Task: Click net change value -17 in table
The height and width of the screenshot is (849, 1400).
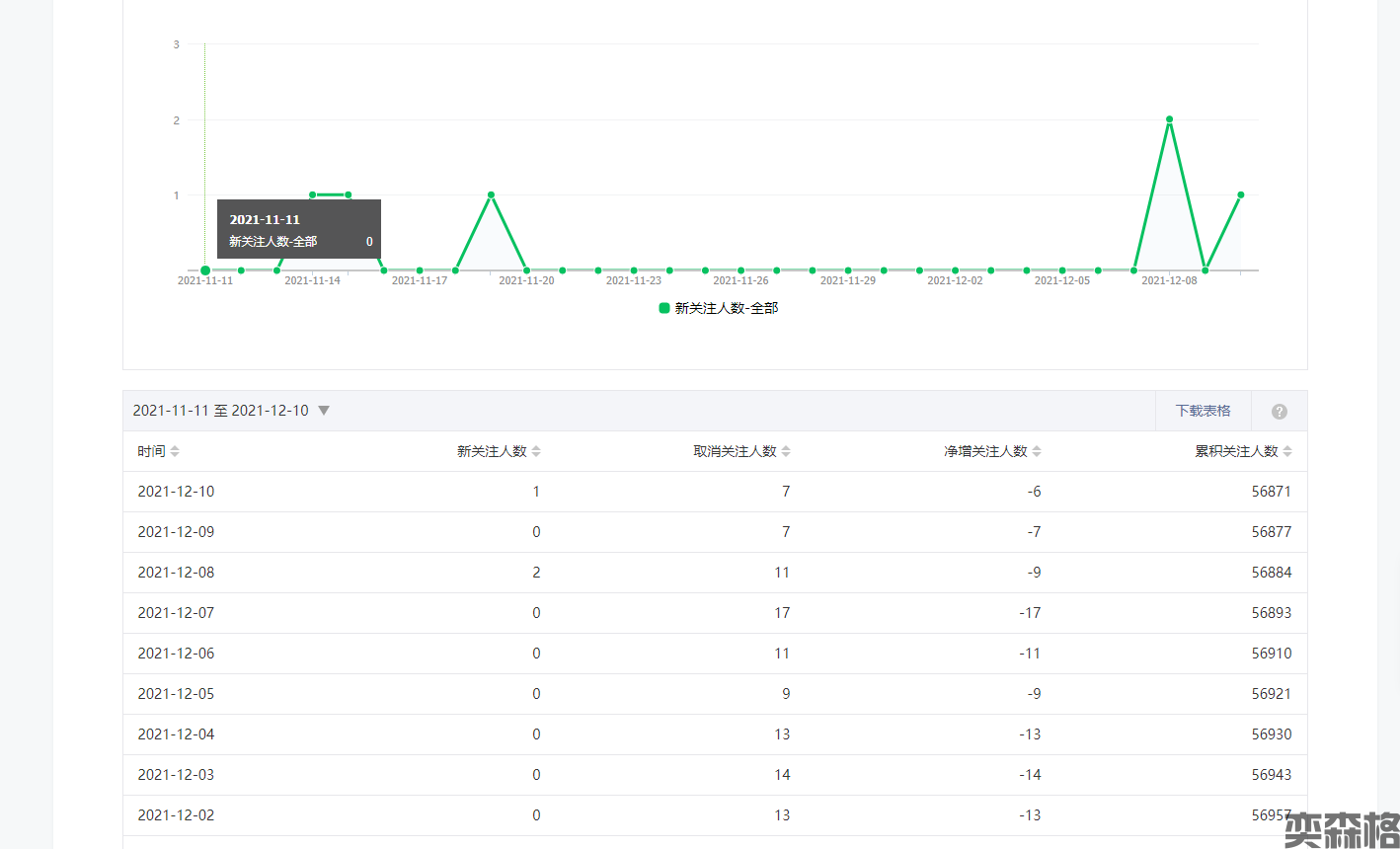Action: coord(1030,613)
